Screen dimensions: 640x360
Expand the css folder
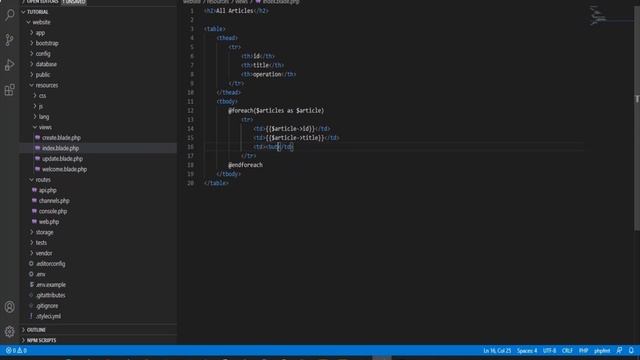[42, 96]
